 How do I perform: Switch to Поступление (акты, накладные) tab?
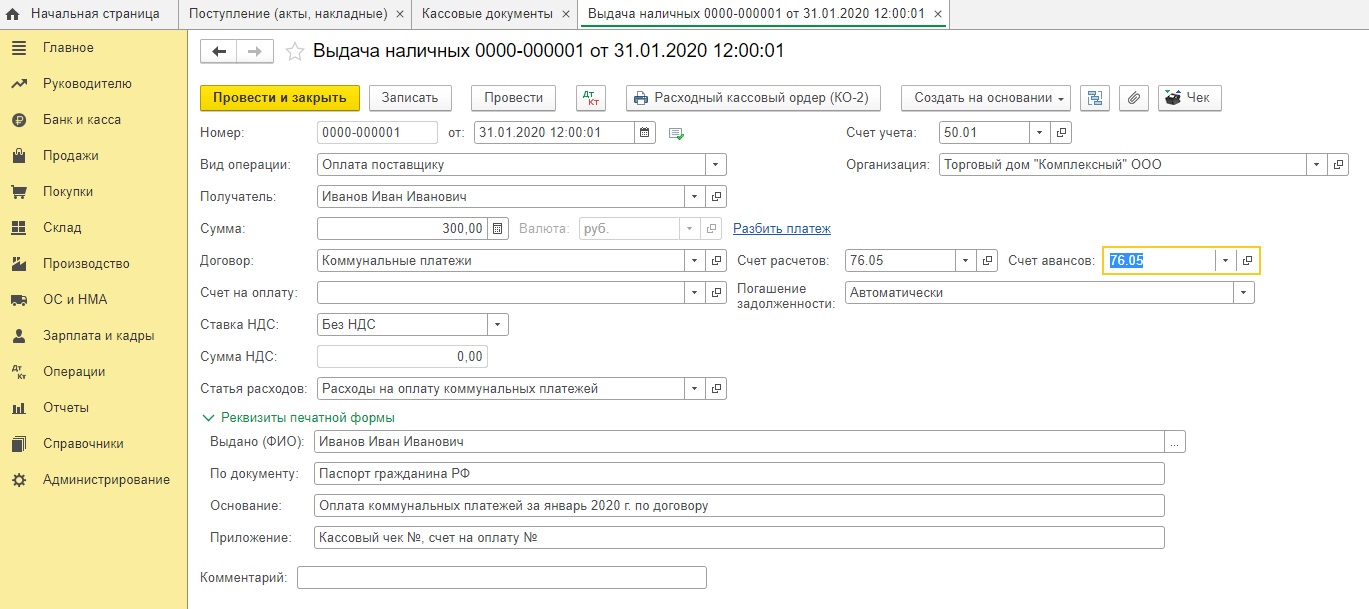(286, 14)
